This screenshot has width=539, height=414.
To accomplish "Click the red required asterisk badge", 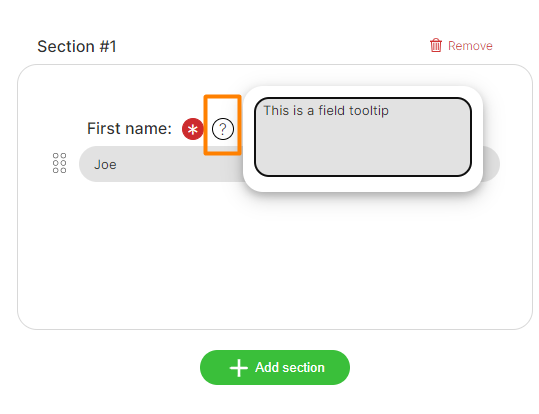I will click(192, 129).
